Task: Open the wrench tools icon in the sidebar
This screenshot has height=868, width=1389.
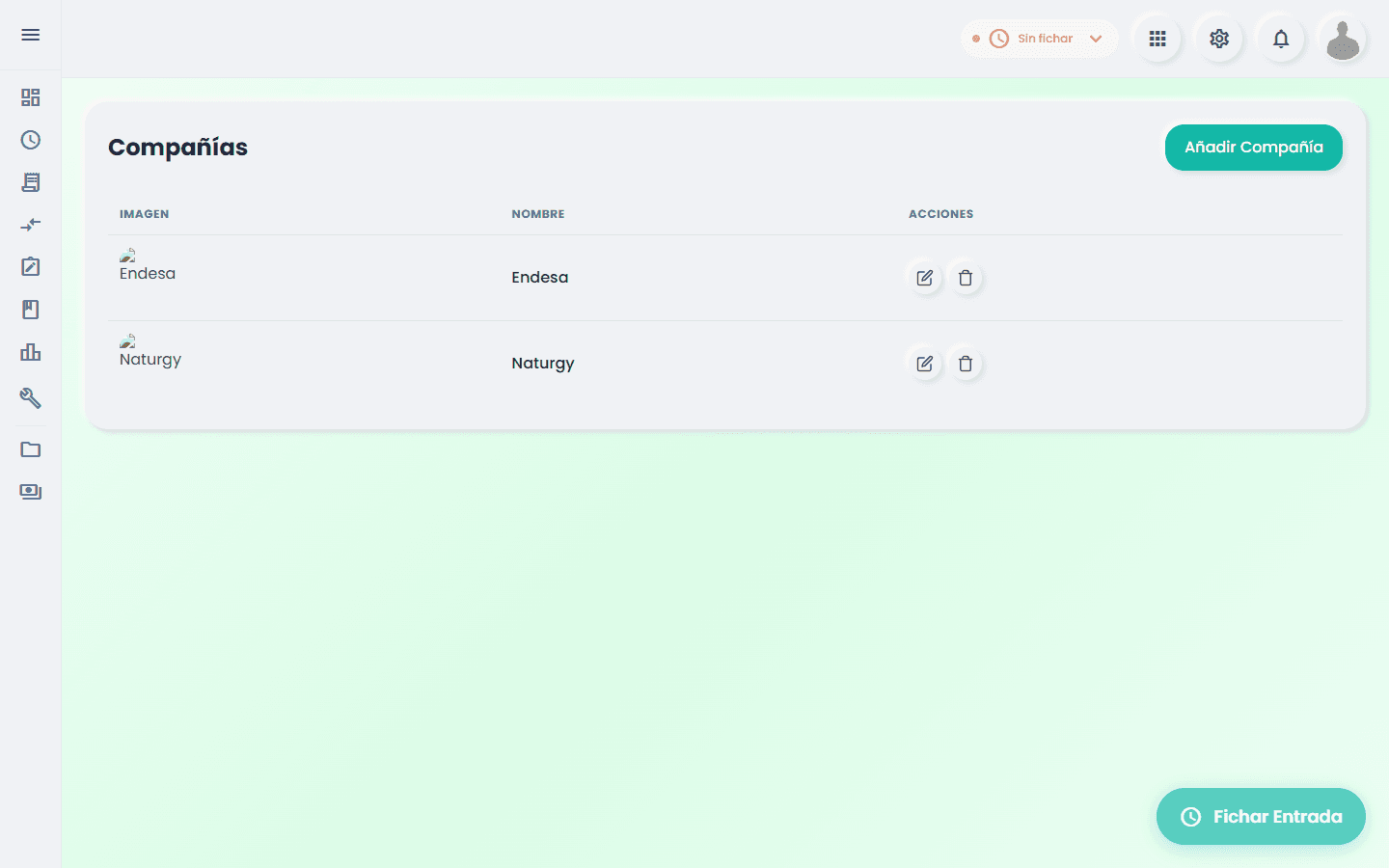Action: coord(31,397)
